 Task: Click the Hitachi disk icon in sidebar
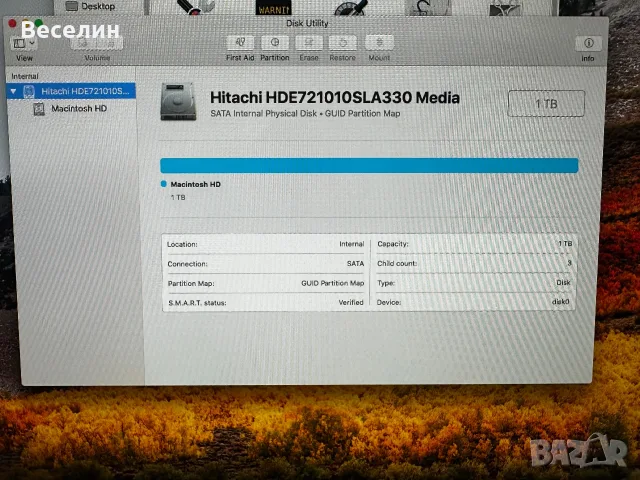point(29,91)
